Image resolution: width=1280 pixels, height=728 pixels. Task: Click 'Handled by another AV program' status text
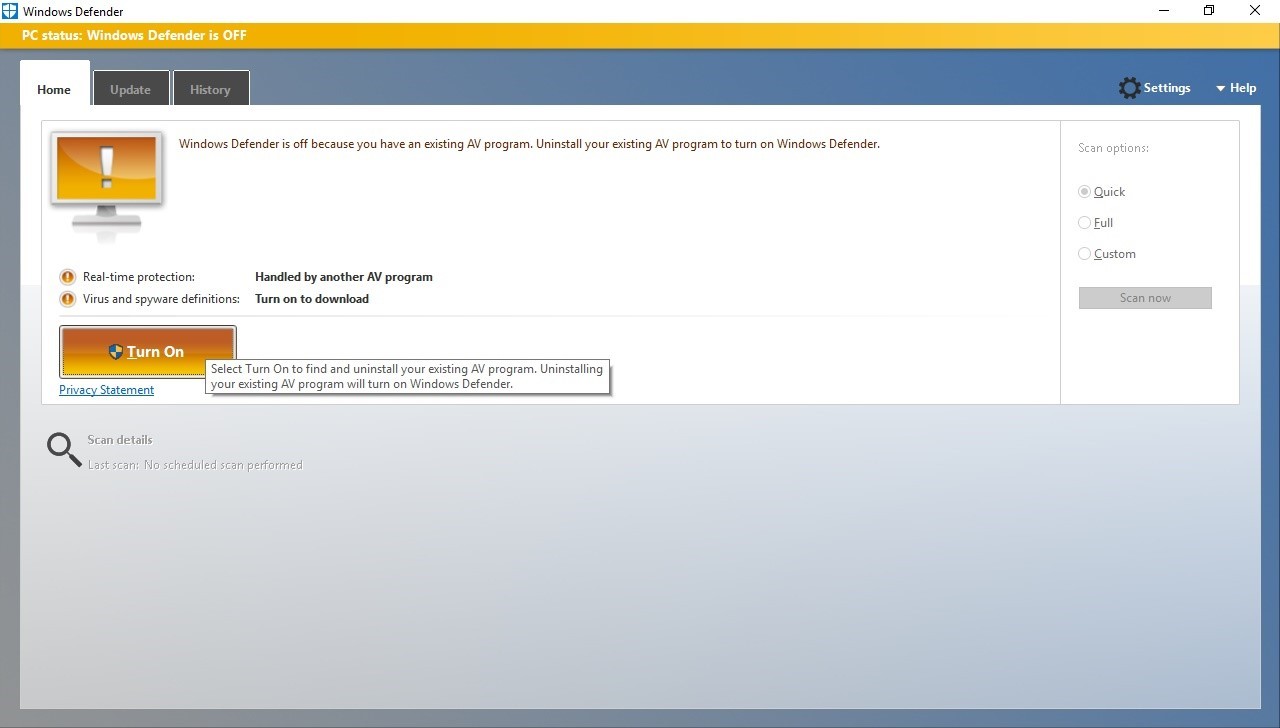pyautogui.click(x=344, y=277)
